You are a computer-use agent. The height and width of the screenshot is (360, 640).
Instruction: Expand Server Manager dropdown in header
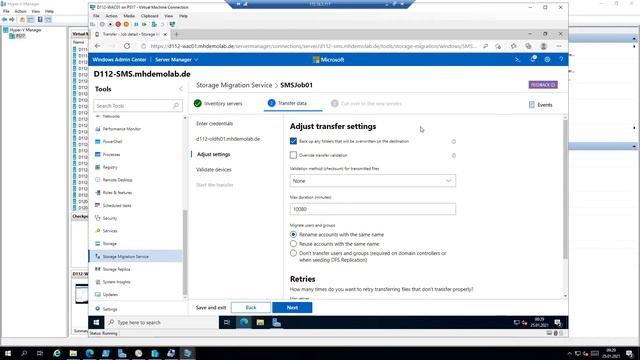coord(176,60)
